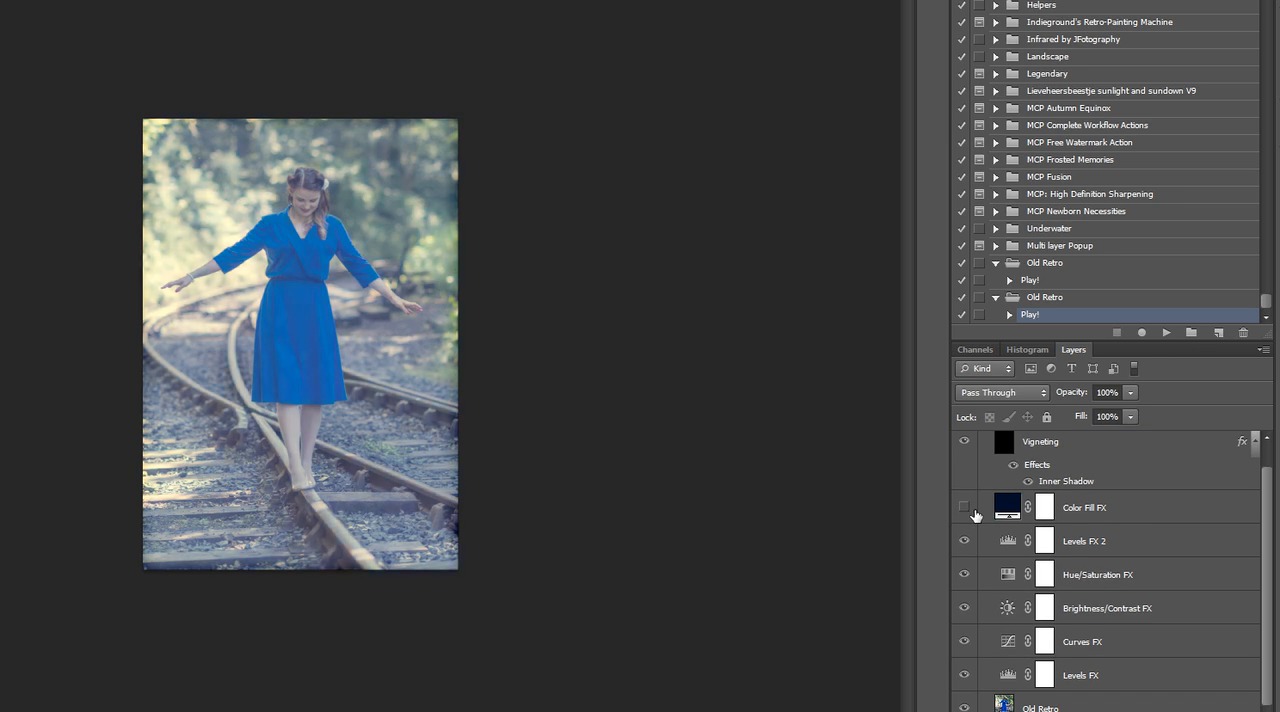Image resolution: width=1280 pixels, height=712 pixels.
Task: Filter layers by adjustment layers icon
Action: (x=1051, y=369)
